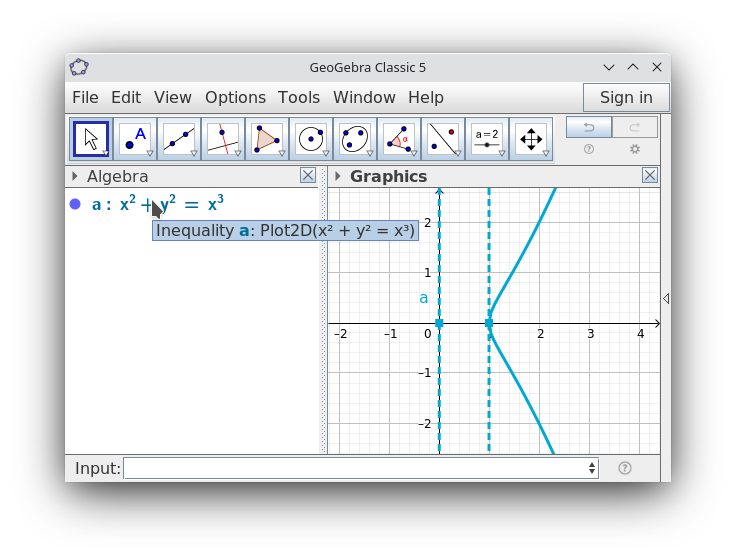736x559 pixels.
Task: Toggle visibility dot of object a
Action: pos(75,204)
